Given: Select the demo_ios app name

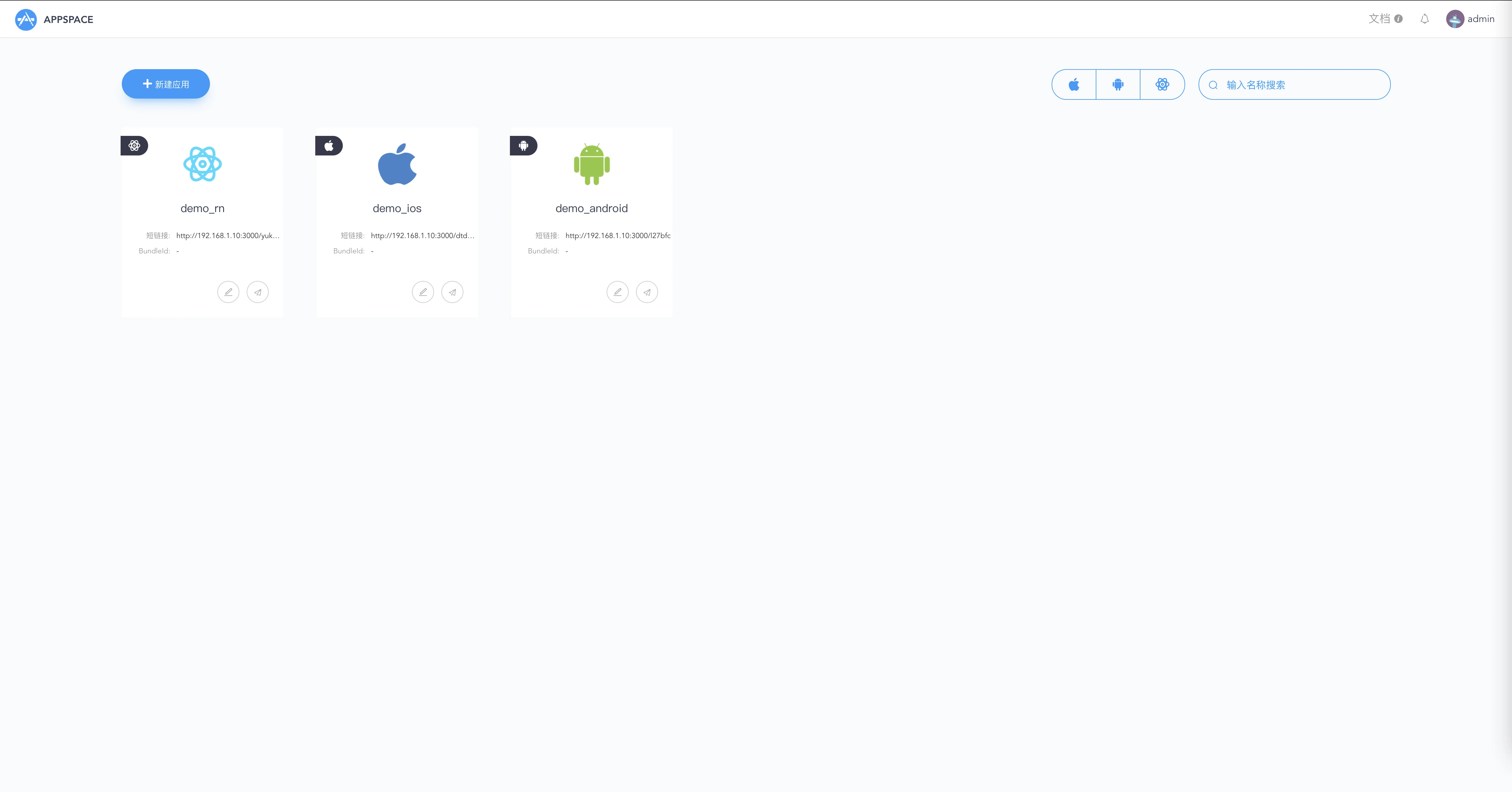Looking at the screenshot, I should (x=397, y=208).
